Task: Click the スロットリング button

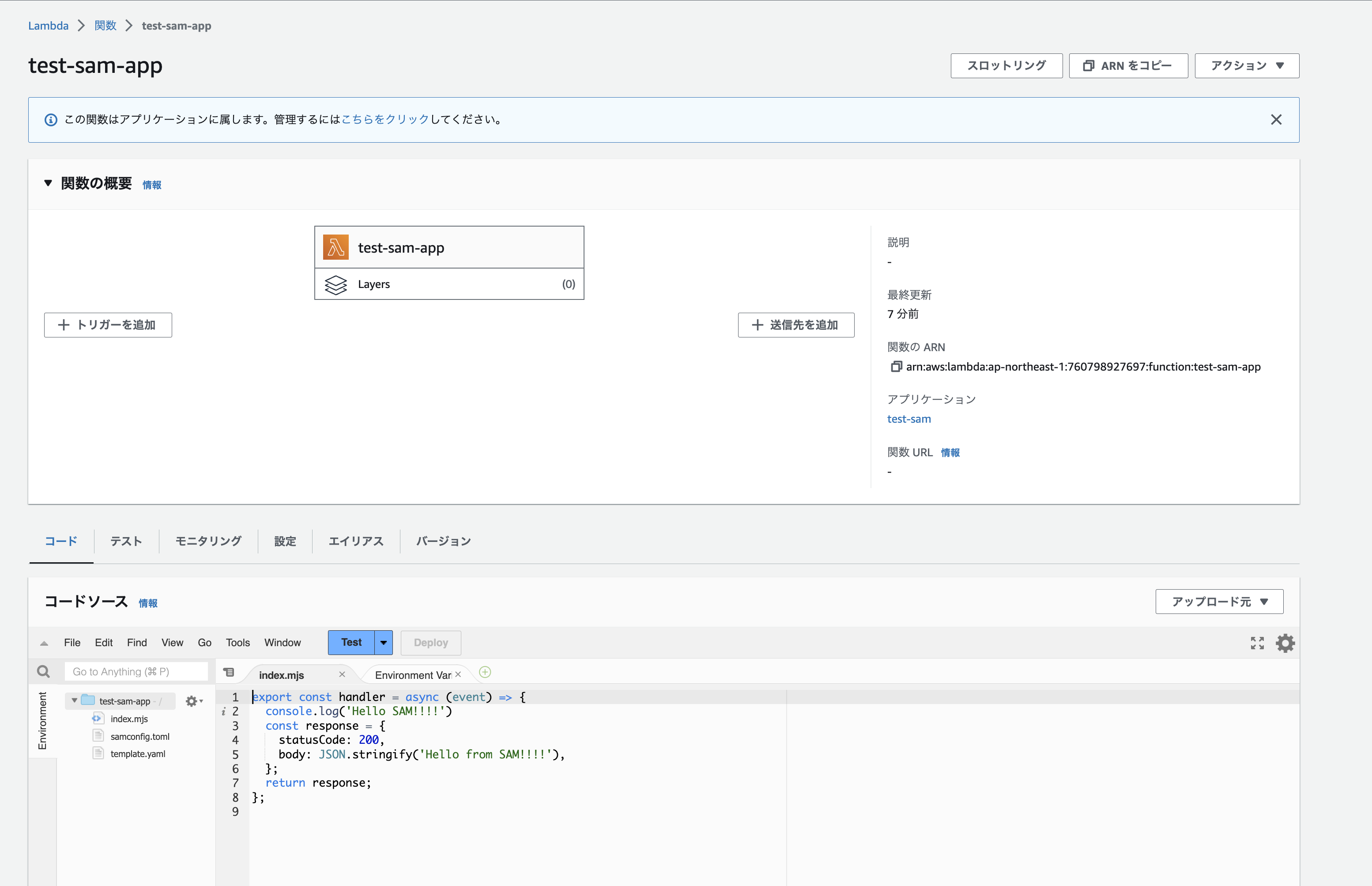Action: tap(1006, 65)
